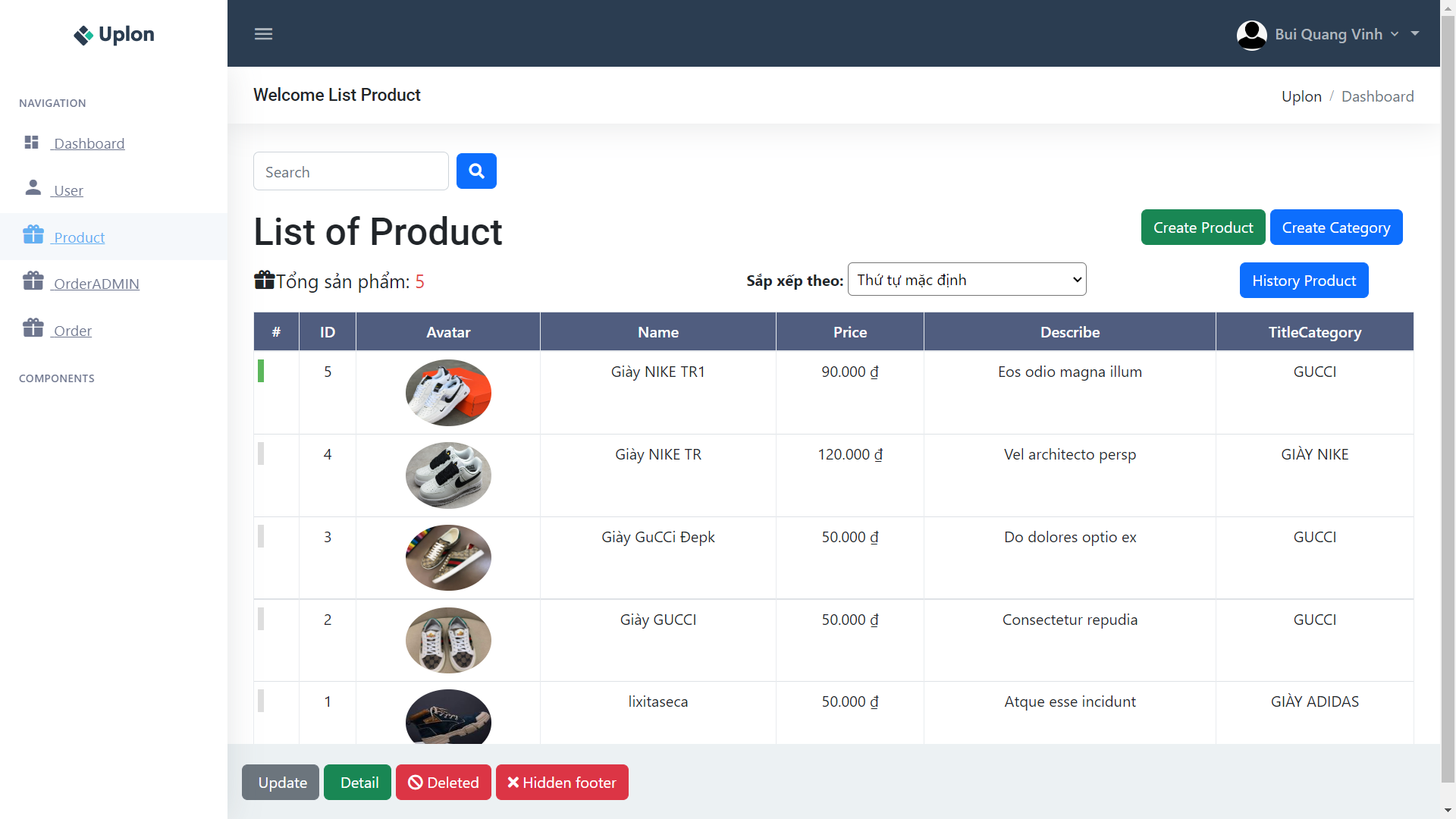Open the Dashboard breadcrumb item
Screen dimensions: 1456x819
point(1377,96)
